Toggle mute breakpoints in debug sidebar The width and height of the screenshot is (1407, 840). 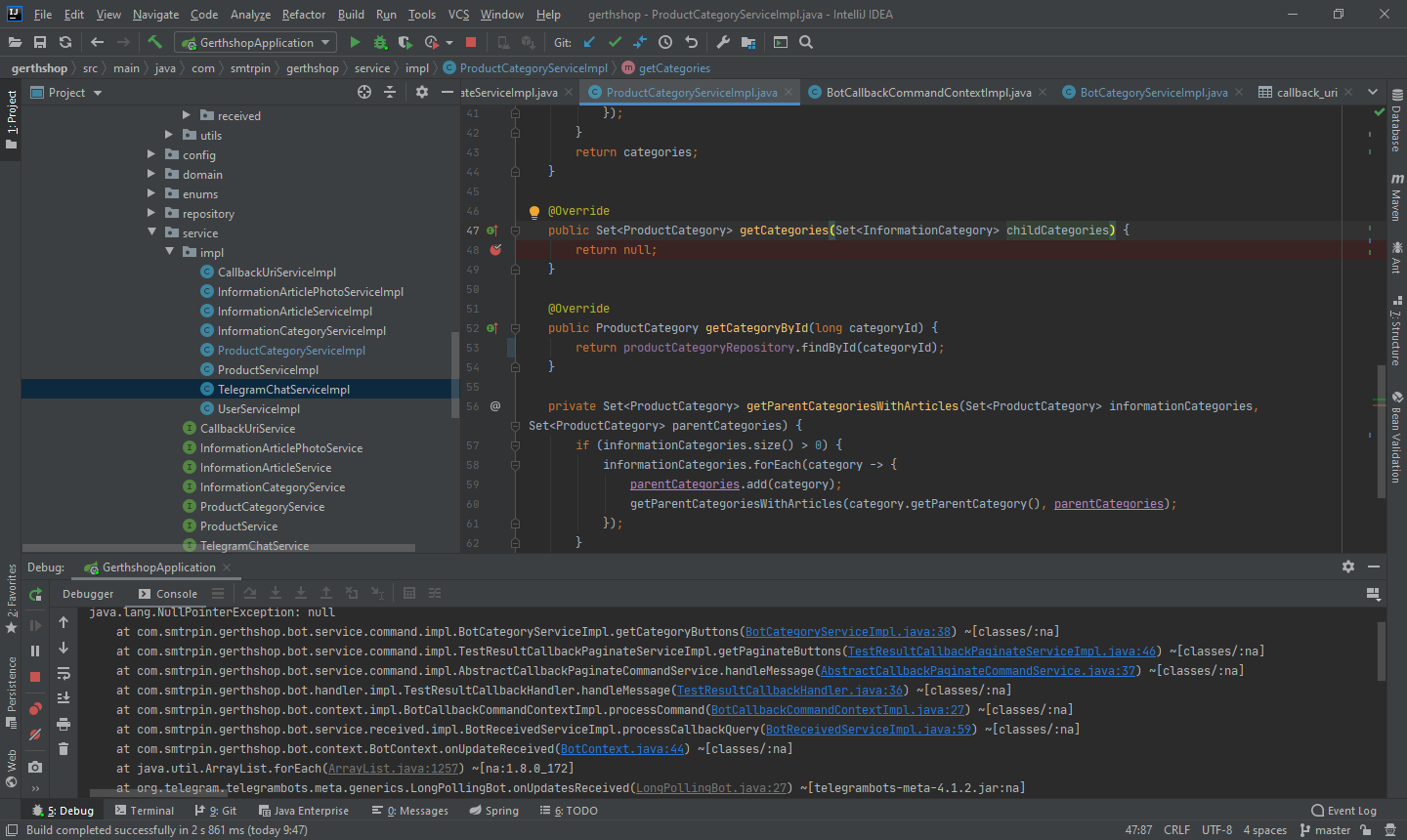[x=35, y=735]
